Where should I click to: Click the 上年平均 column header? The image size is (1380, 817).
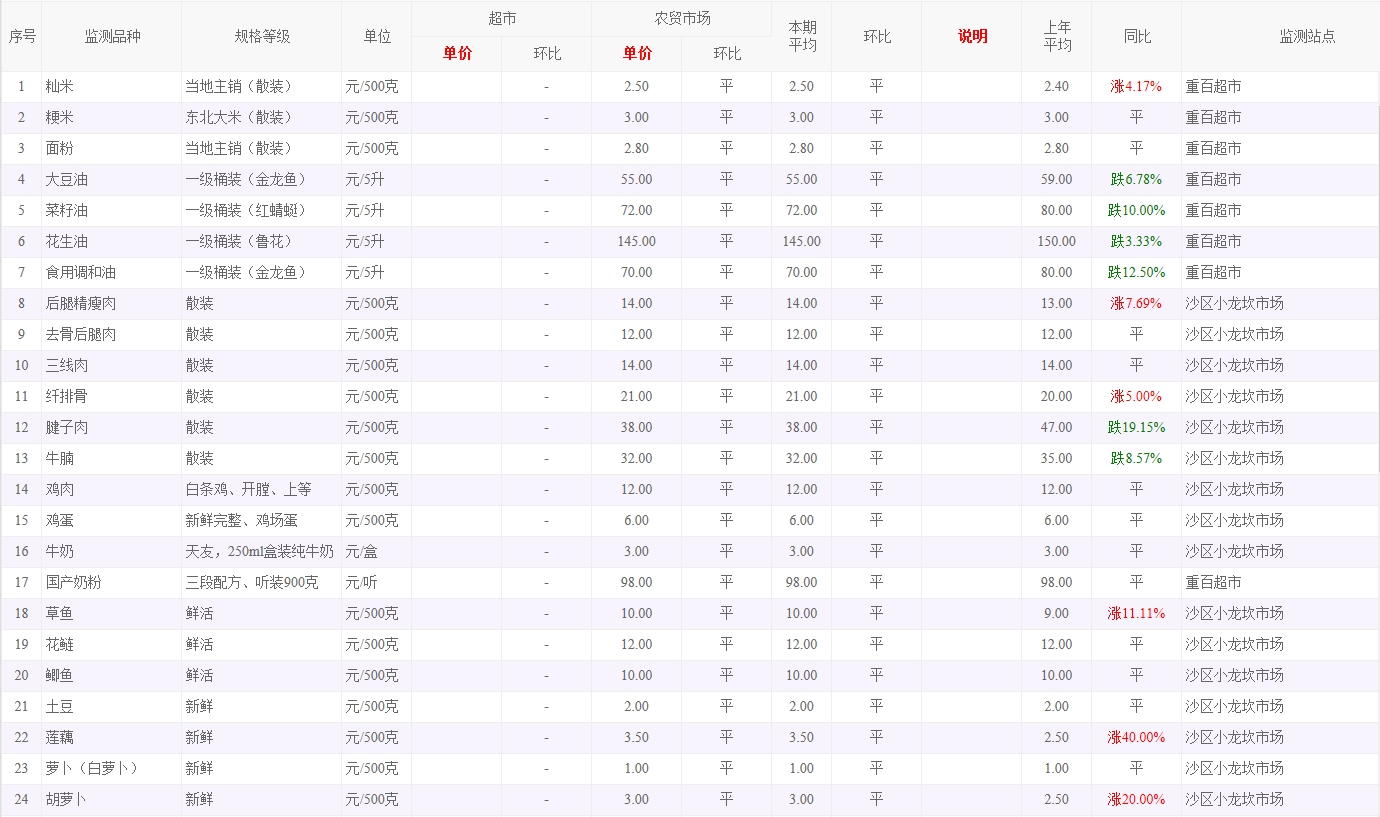click(1057, 36)
